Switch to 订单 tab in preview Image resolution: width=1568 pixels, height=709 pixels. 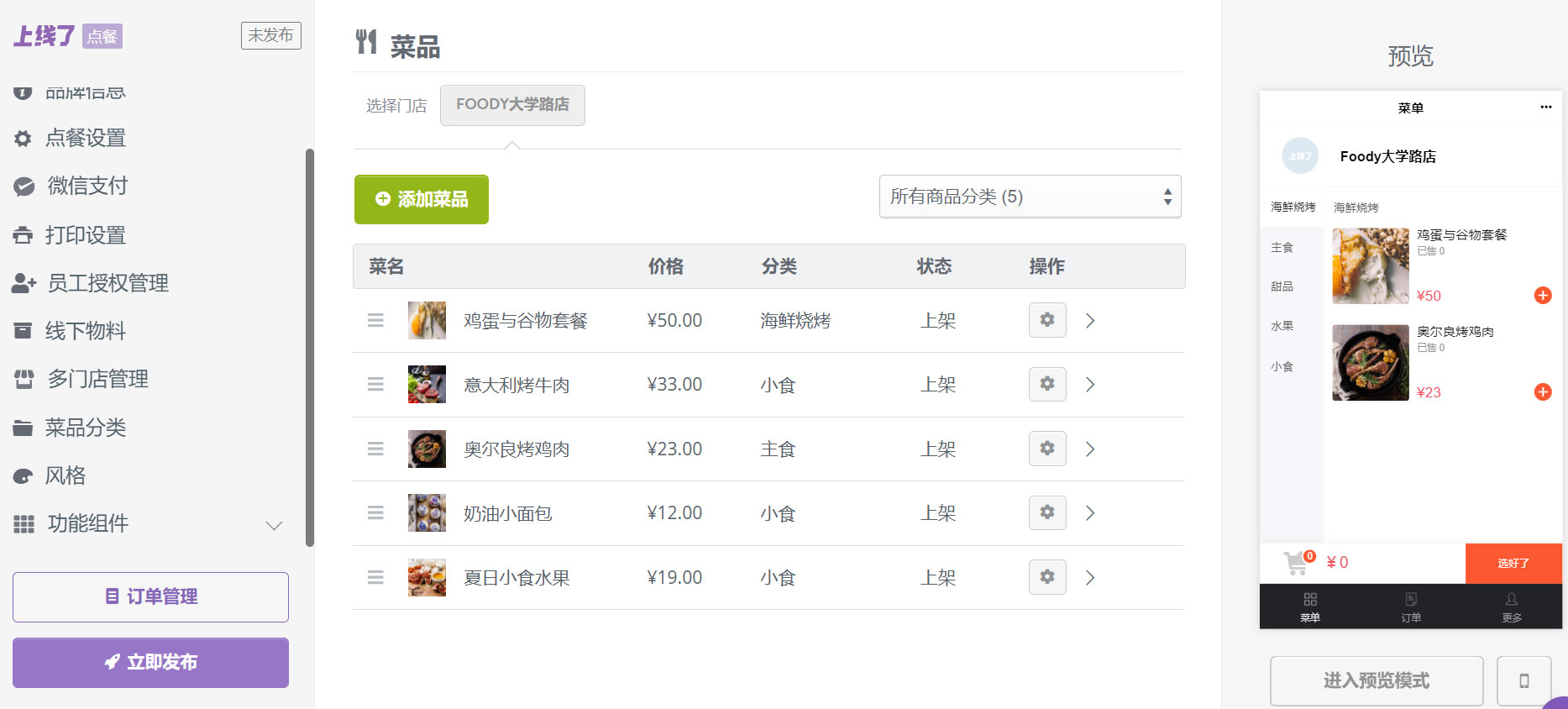[x=1410, y=607]
